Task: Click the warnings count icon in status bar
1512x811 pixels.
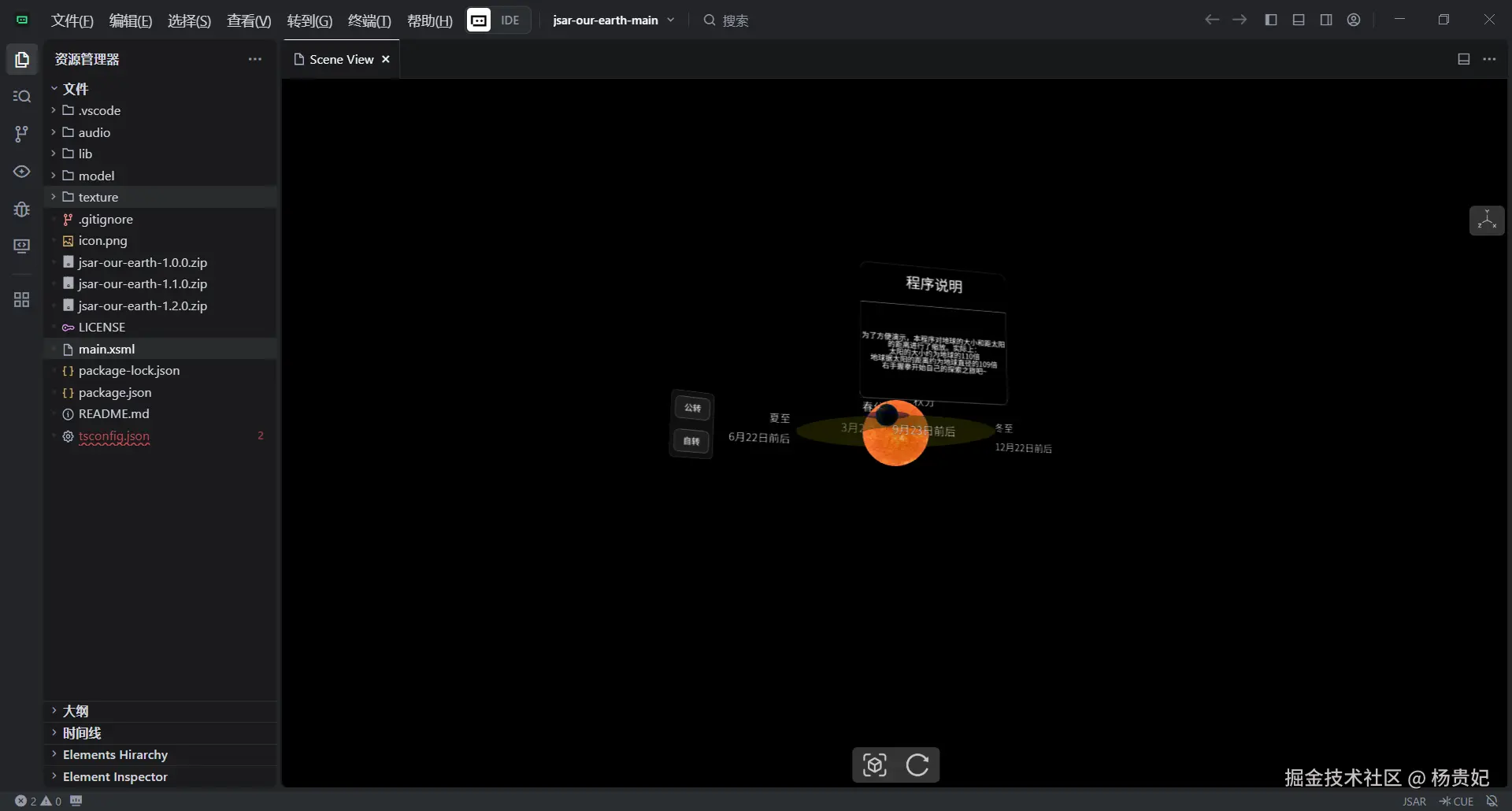Action: click(x=50, y=801)
